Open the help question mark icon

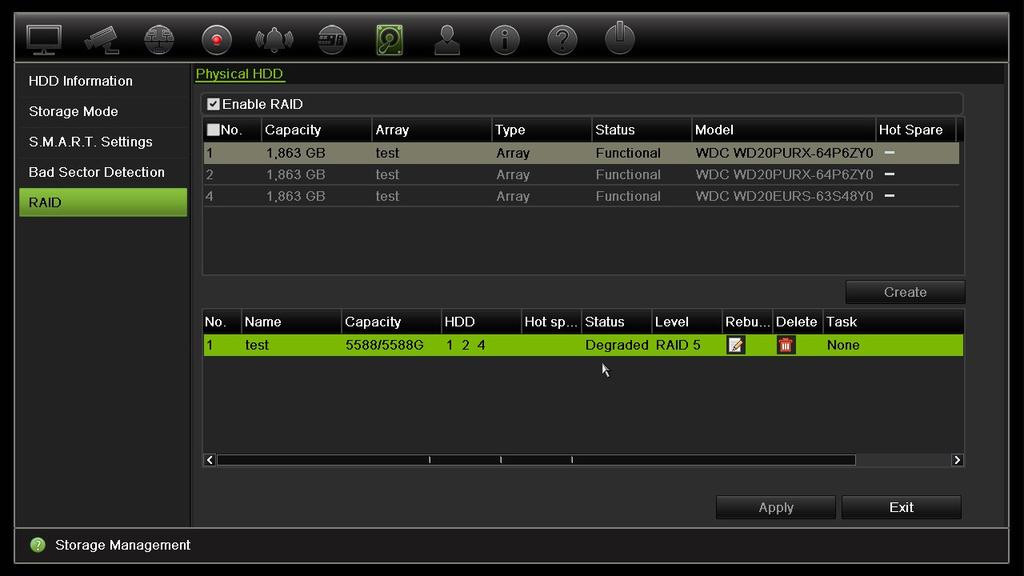[x=562, y=39]
